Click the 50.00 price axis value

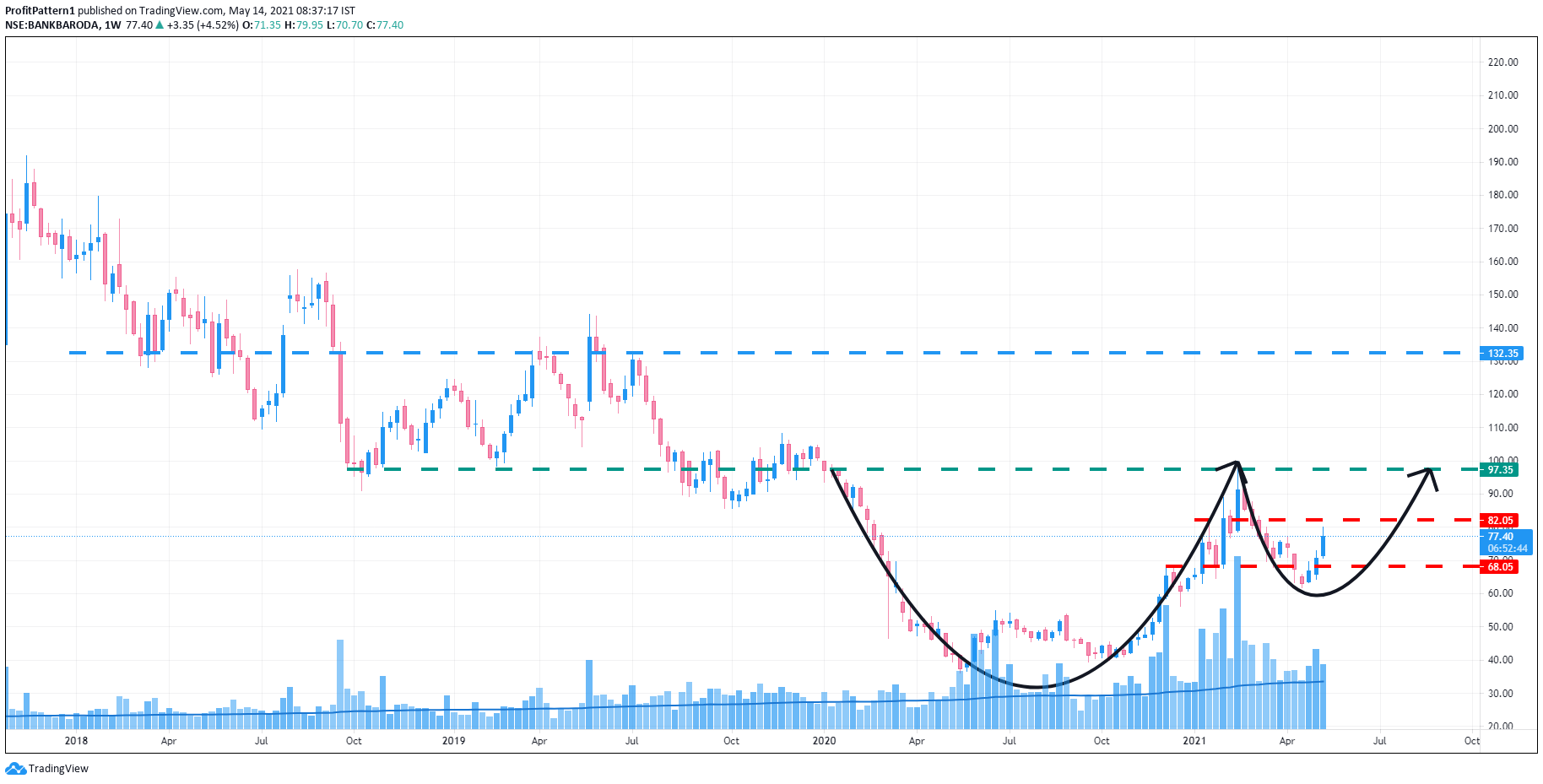(1500, 627)
